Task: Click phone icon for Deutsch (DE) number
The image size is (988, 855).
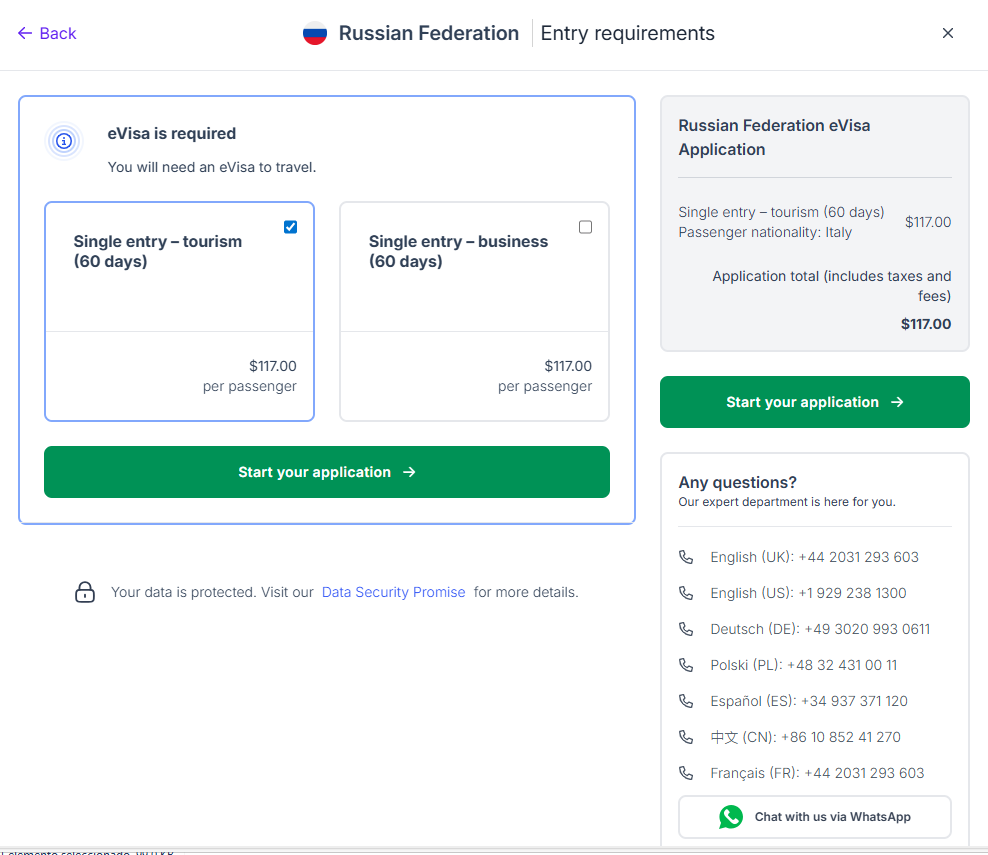Action: (x=686, y=629)
